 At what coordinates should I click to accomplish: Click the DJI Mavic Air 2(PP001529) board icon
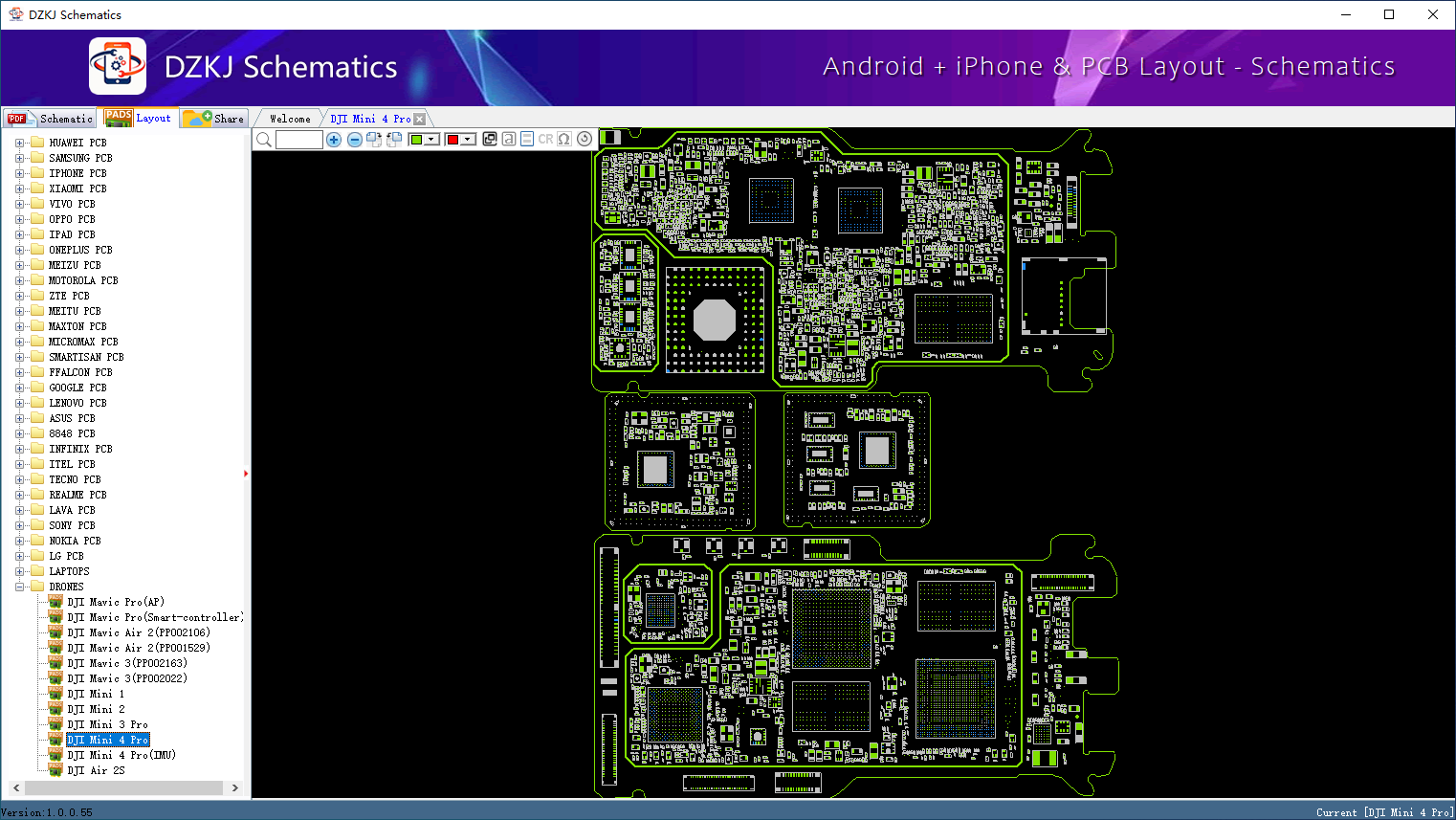point(55,648)
